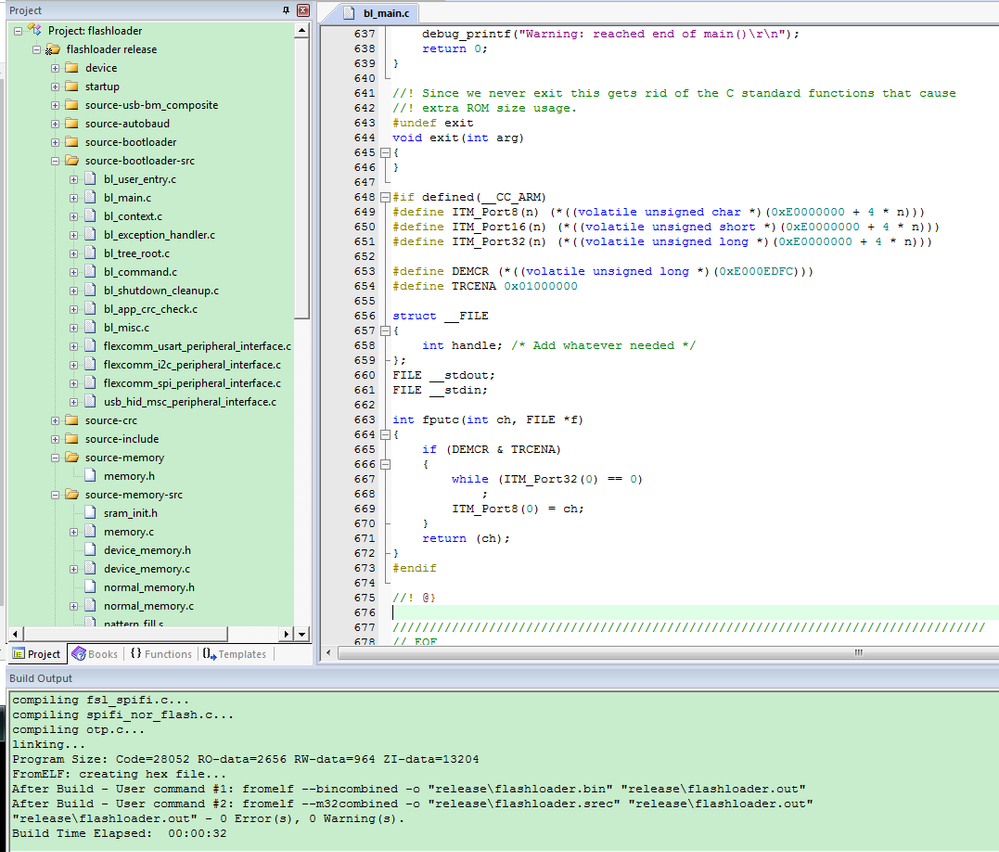Expand the source-include folder
The height and width of the screenshot is (852, 999).
point(55,439)
